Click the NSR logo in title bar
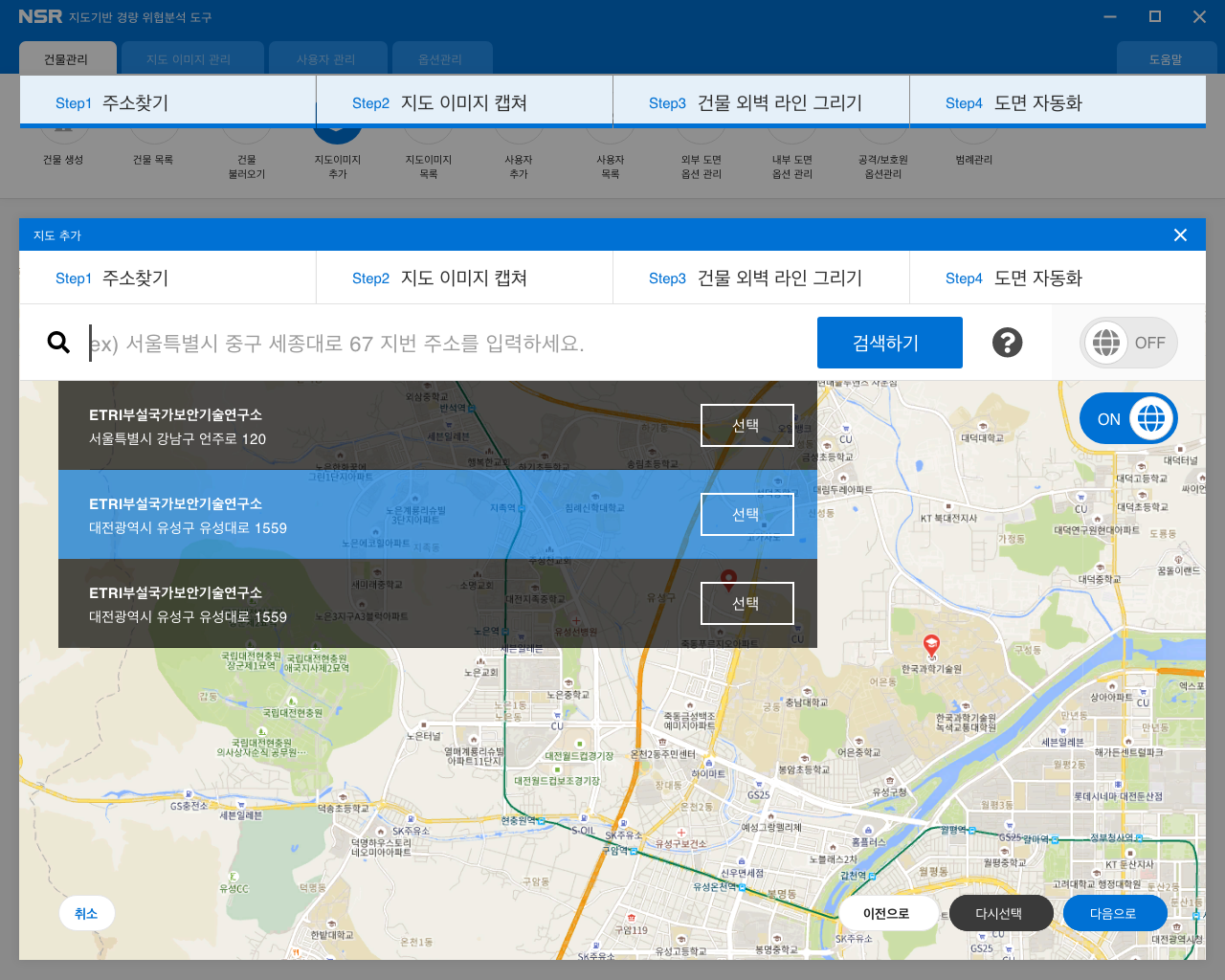This screenshot has height=980, width=1225. 40,17
